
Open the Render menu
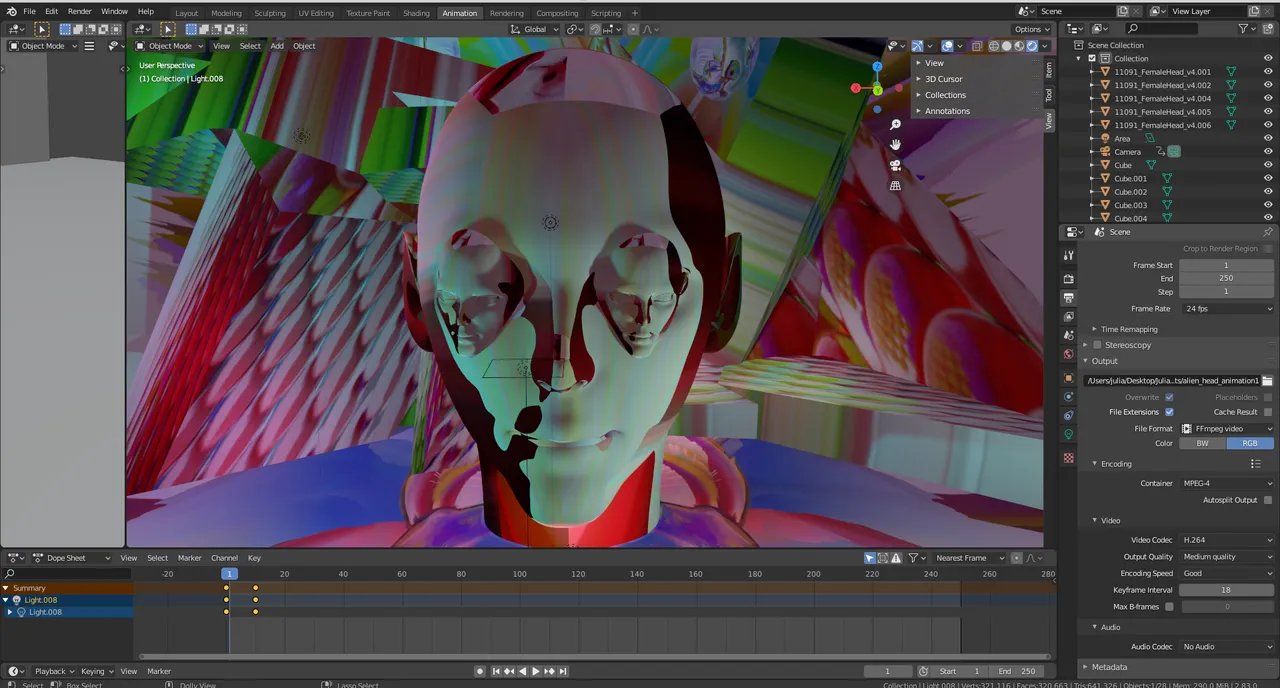point(79,11)
